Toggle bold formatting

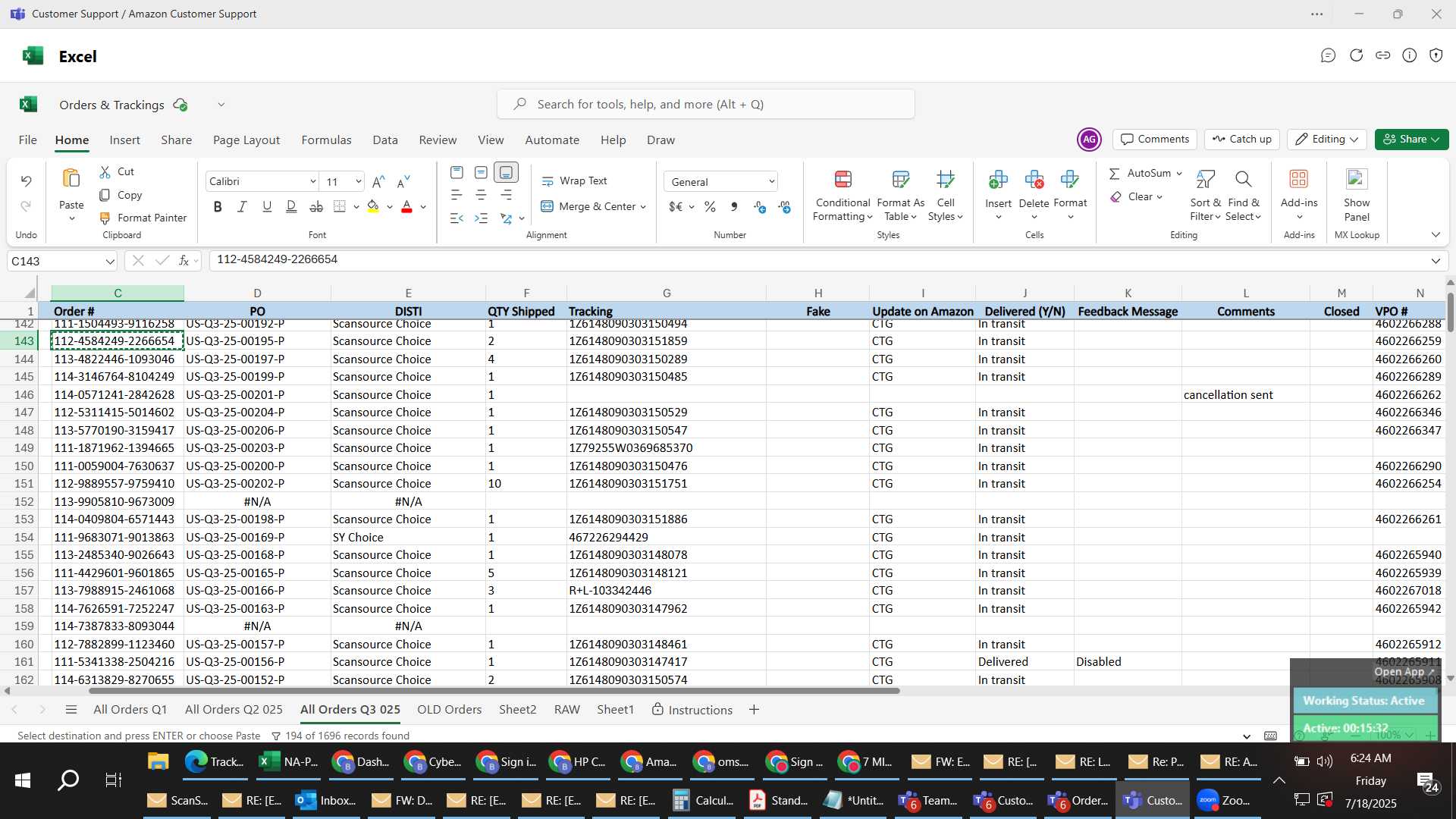[218, 206]
